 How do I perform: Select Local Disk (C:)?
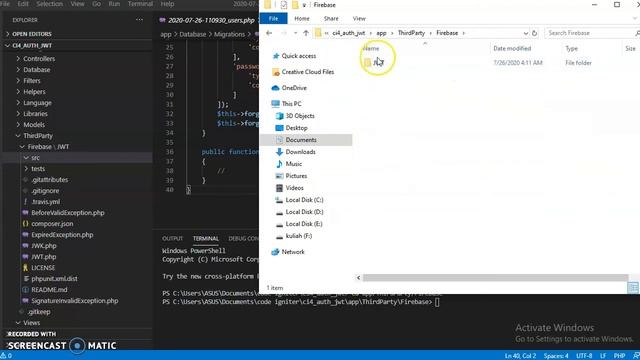304,200
